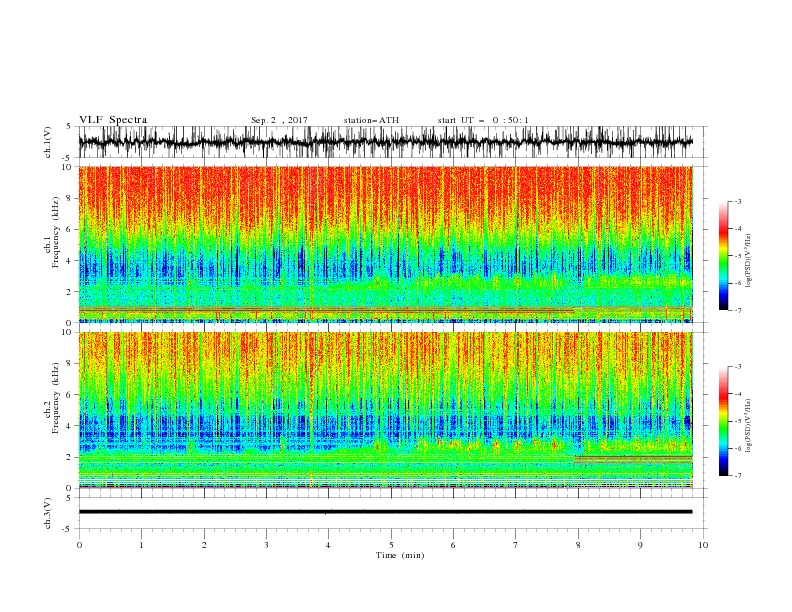Screen dimensions: 792x612
Task: Click the 'ch.1(V)' axis label
Action: pyautogui.click(x=48, y=142)
